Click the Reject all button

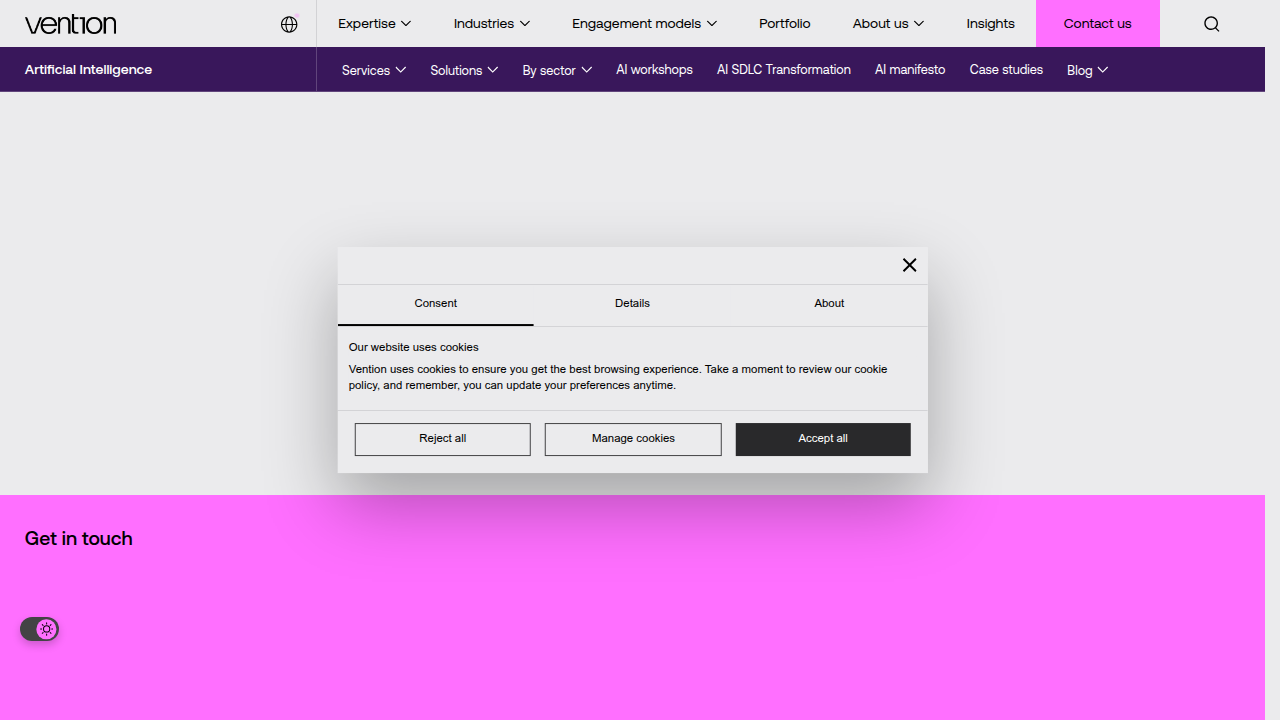tap(443, 439)
